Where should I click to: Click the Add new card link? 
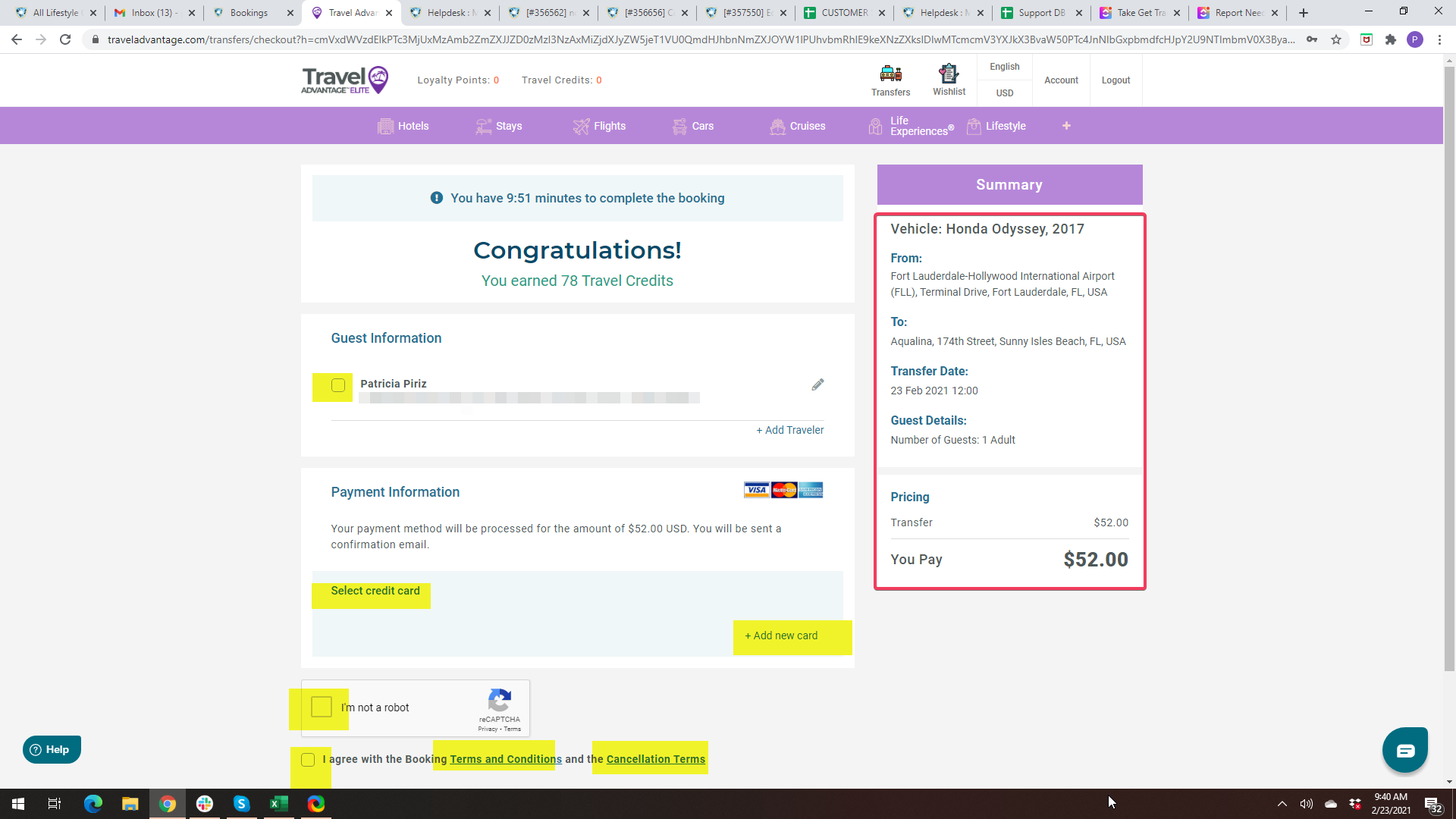(781, 635)
